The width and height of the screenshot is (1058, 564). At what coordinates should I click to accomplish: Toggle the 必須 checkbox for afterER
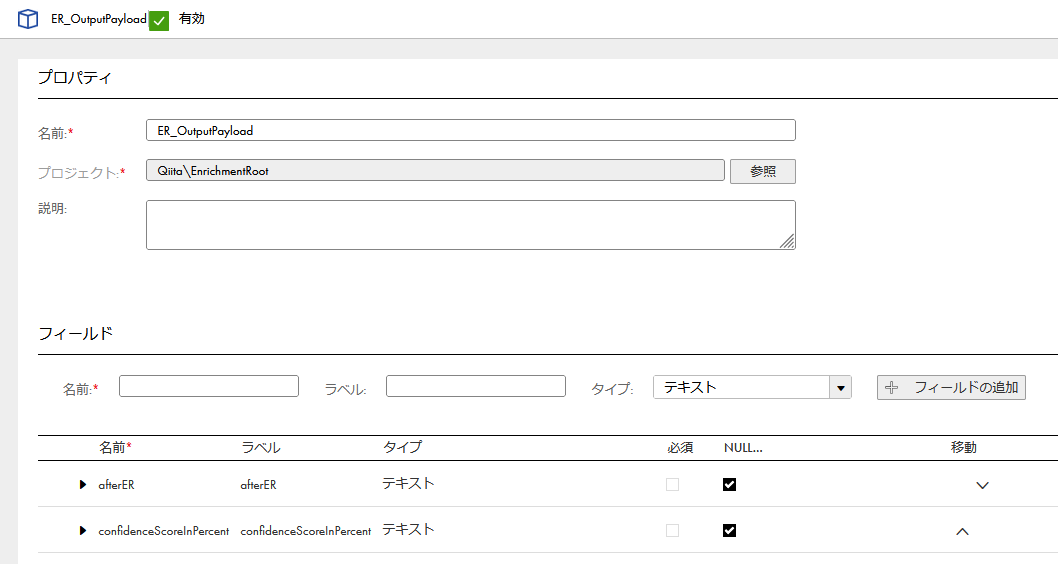[672, 484]
